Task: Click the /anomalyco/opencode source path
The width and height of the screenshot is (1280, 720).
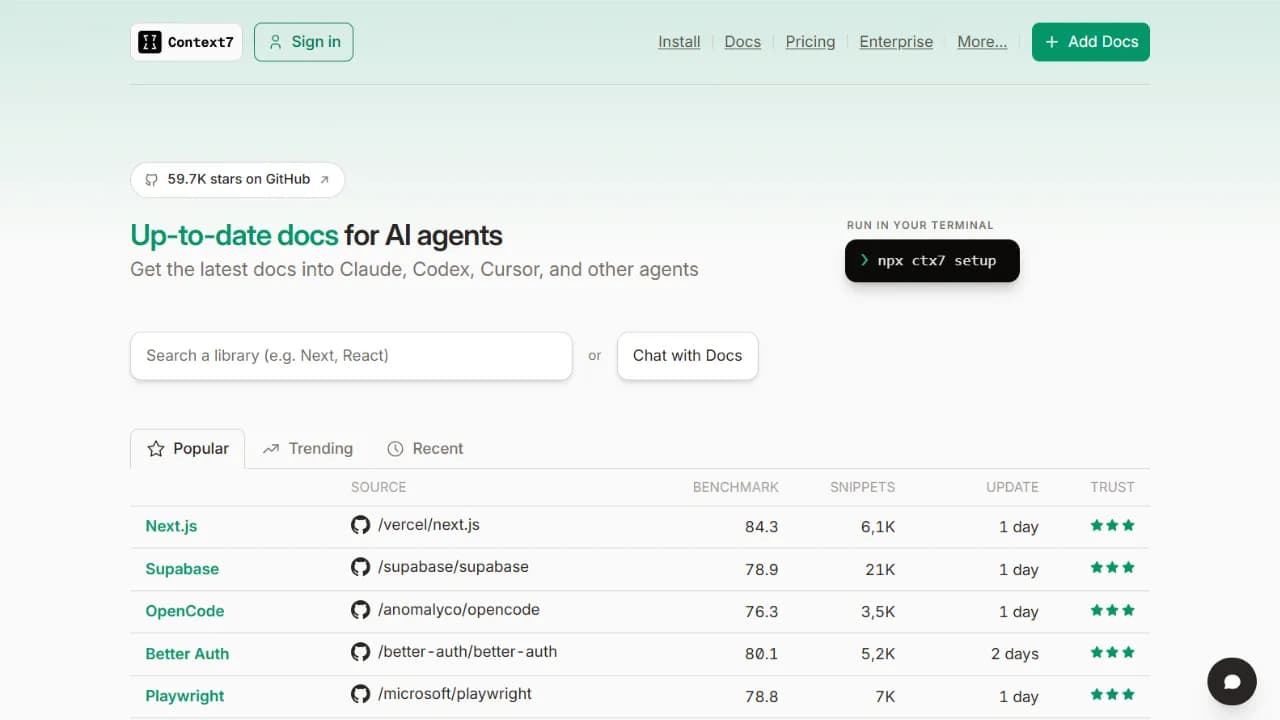Action: click(459, 610)
